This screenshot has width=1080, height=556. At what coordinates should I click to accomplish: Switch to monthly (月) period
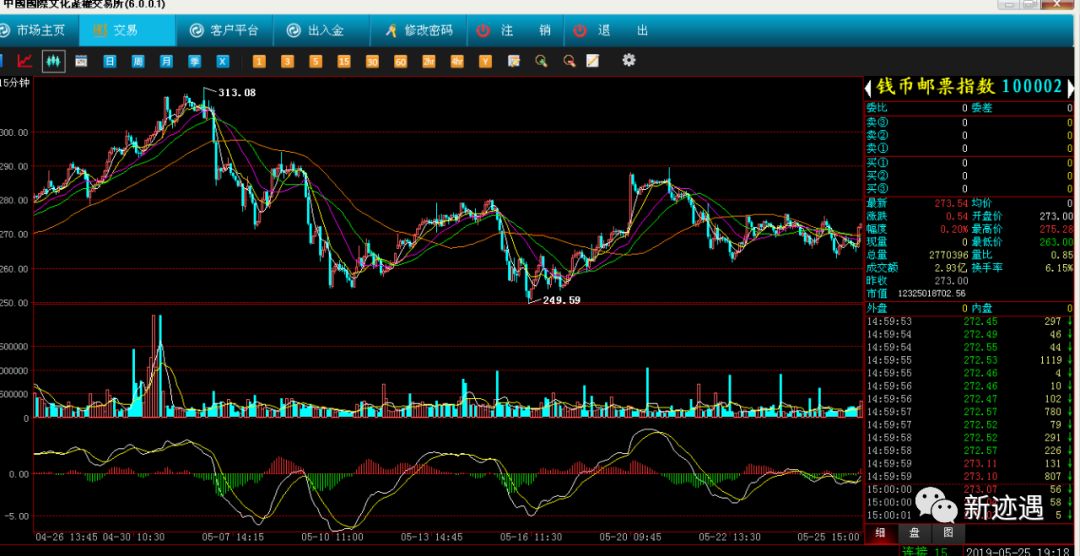click(x=167, y=61)
